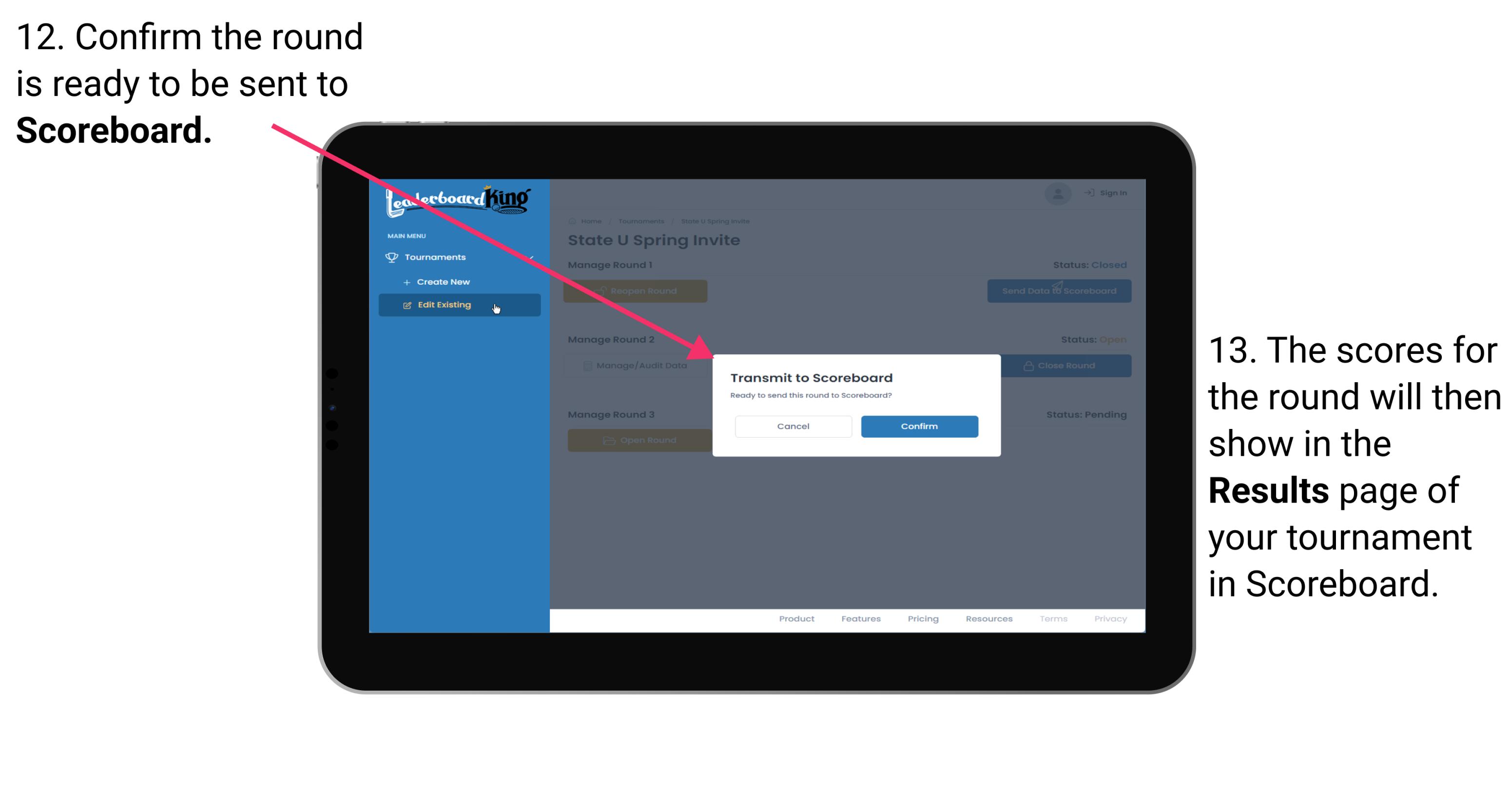Image resolution: width=1509 pixels, height=812 pixels.
Task: Click the Tournaments trophy icon
Action: click(391, 257)
